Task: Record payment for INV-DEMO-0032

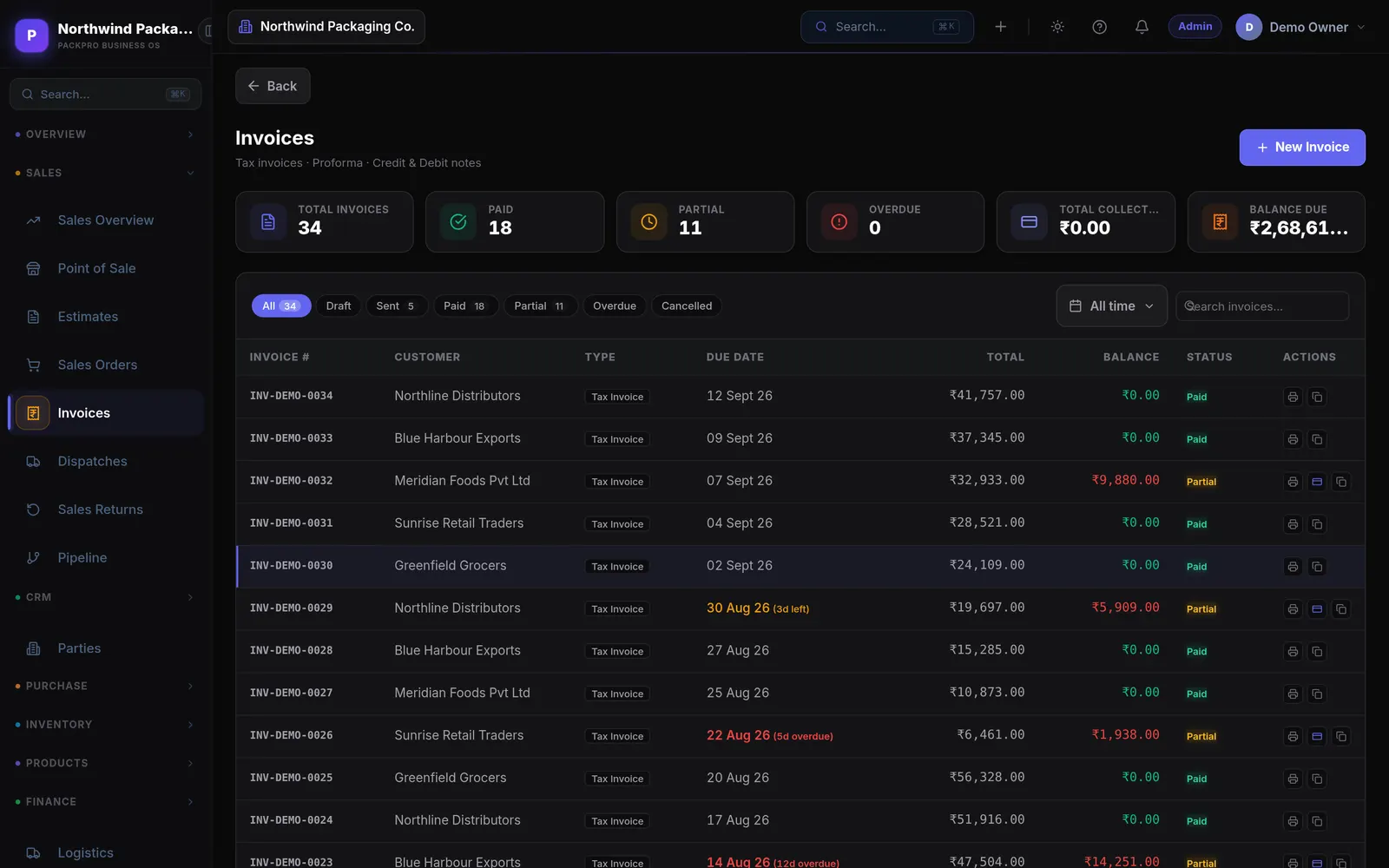Action: point(1317,482)
